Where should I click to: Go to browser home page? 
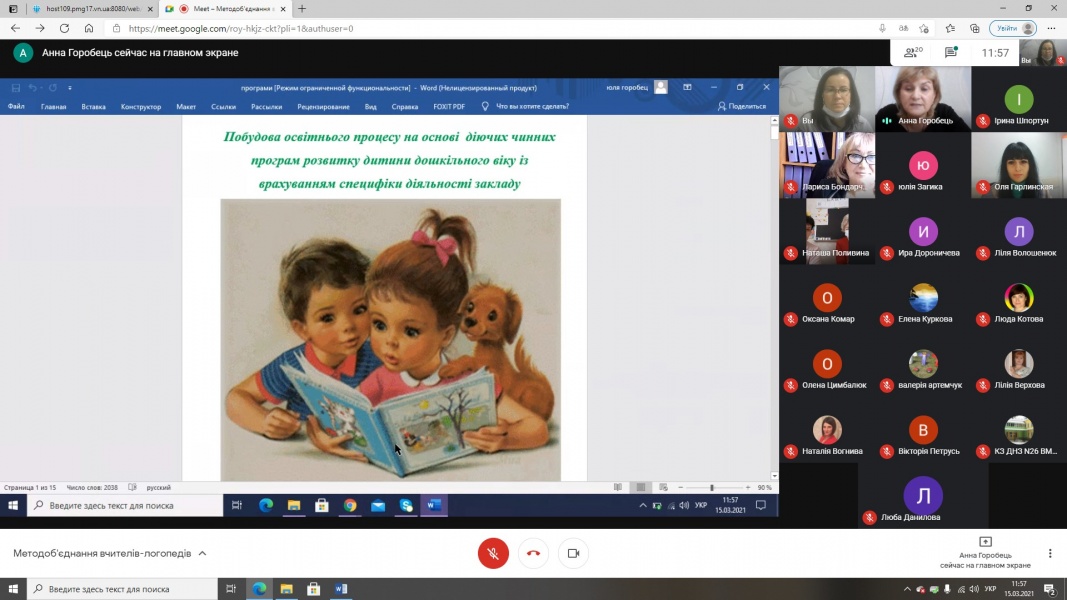point(89,29)
